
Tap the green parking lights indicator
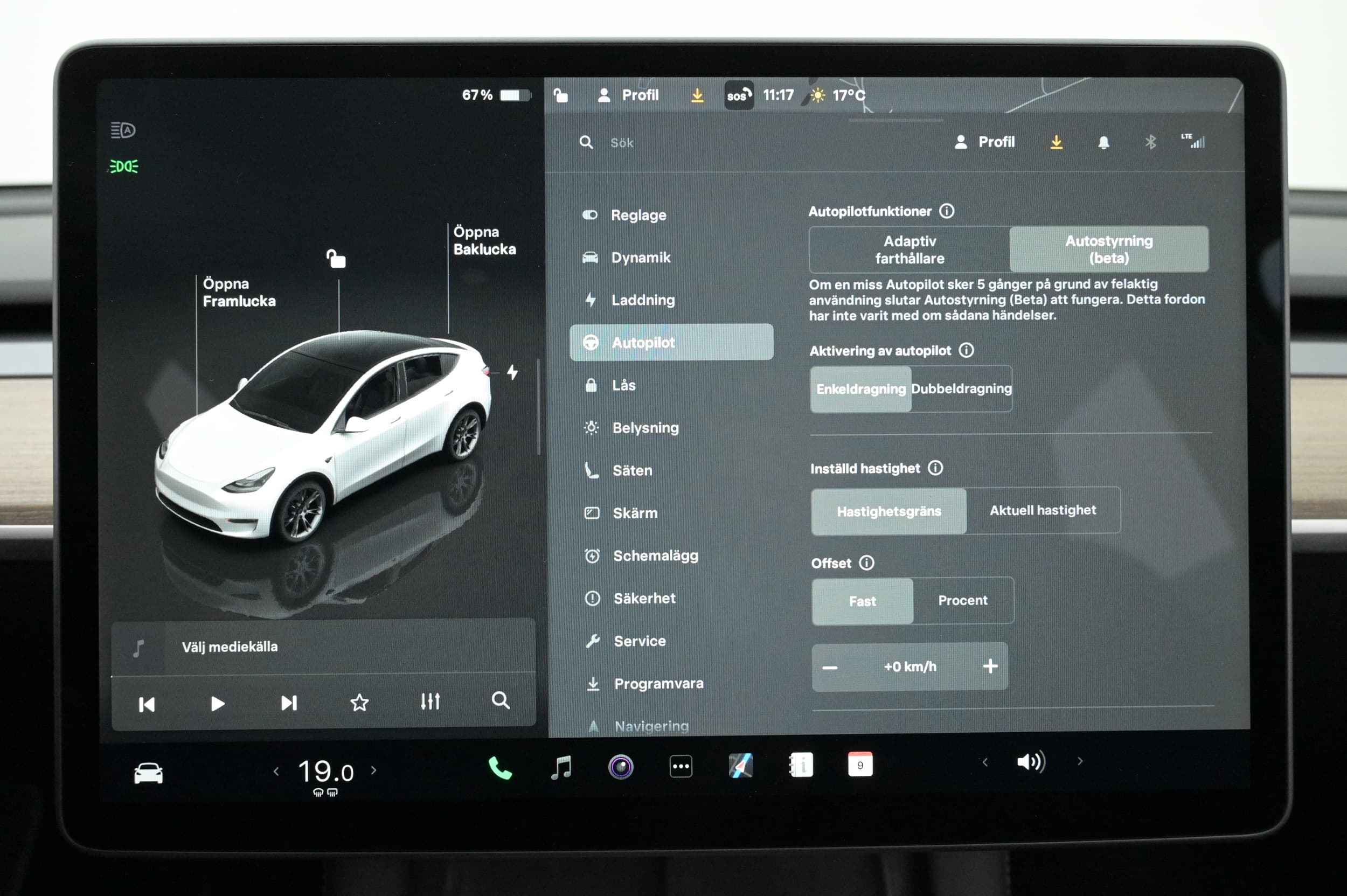coord(124,166)
